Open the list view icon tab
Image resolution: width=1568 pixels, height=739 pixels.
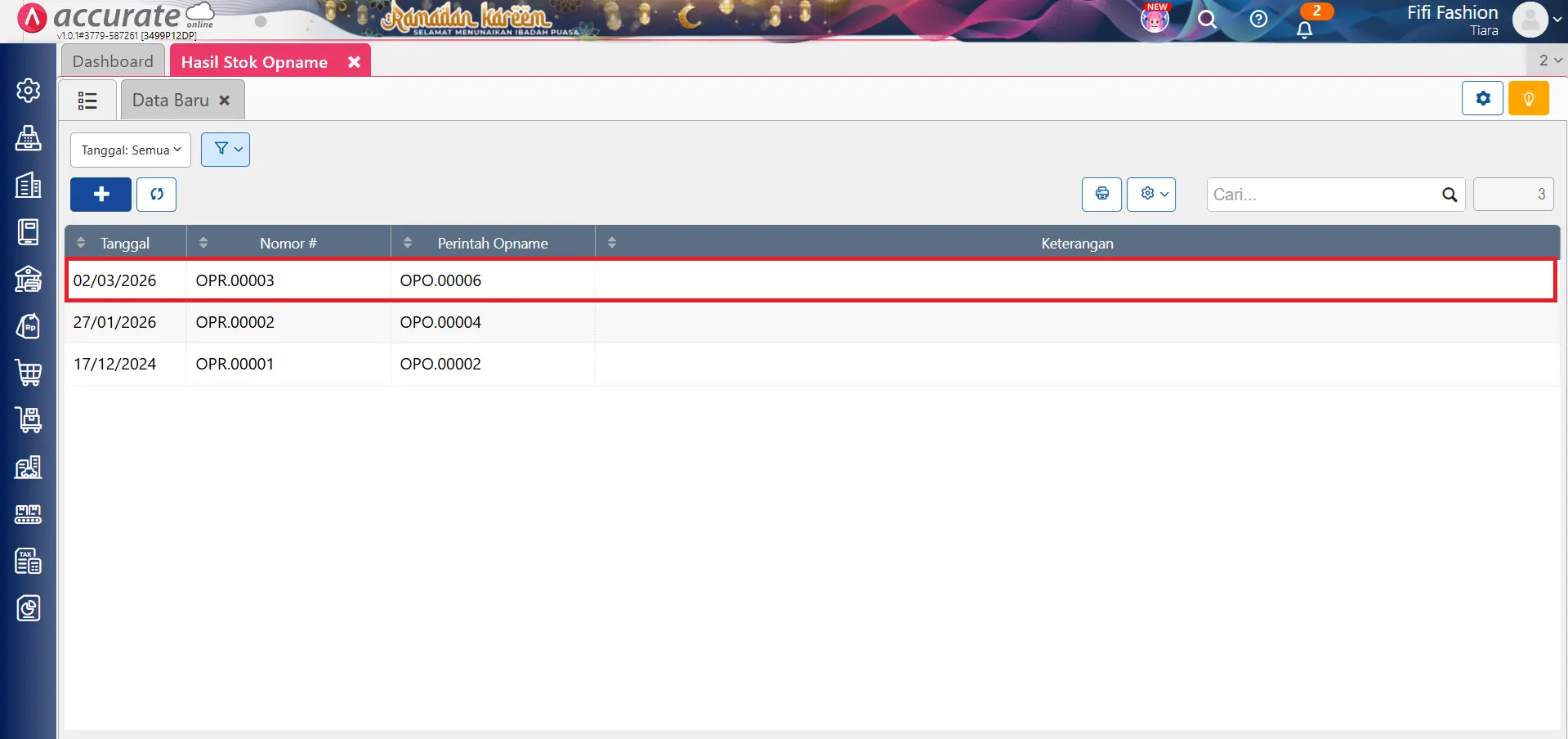(x=87, y=101)
